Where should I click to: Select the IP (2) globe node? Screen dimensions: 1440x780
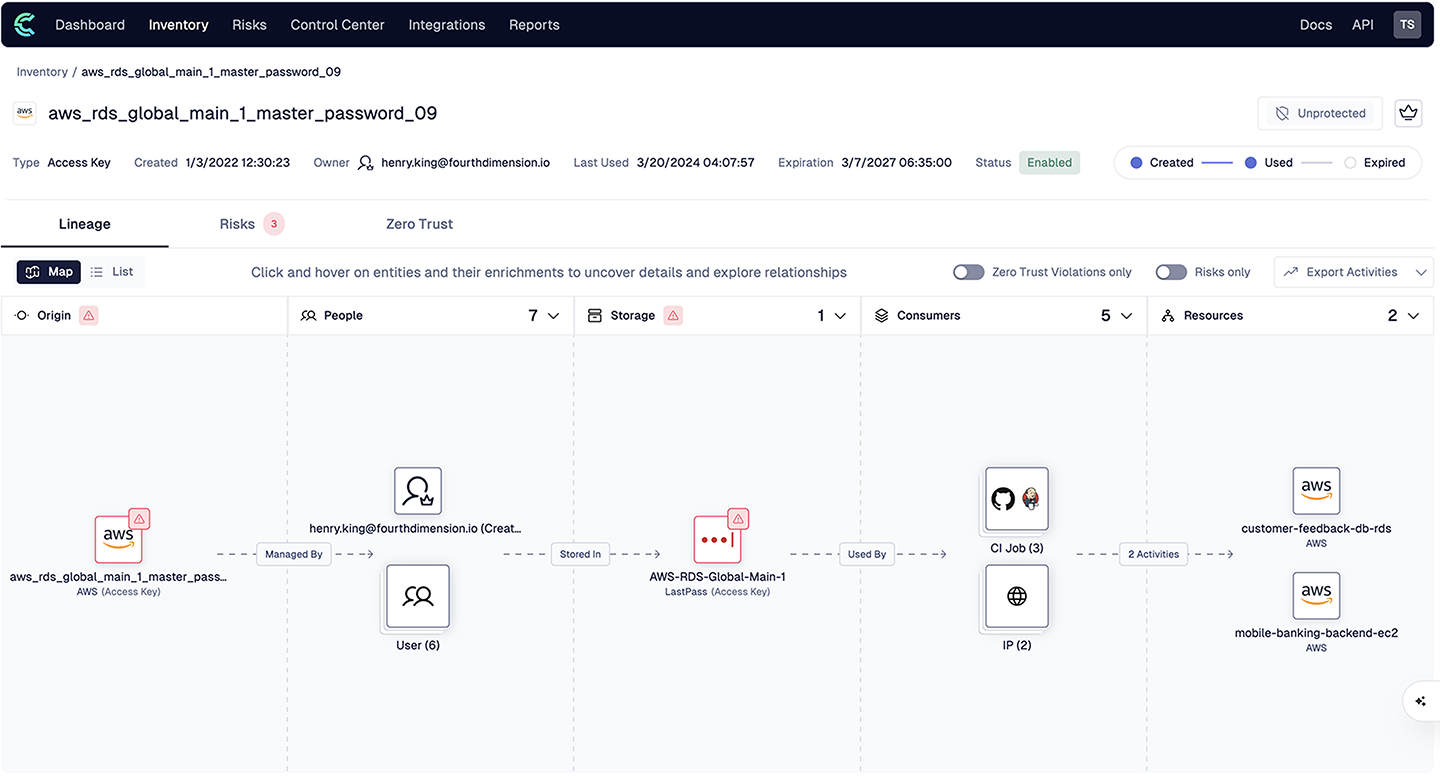pyautogui.click(x=1017, y=597)
